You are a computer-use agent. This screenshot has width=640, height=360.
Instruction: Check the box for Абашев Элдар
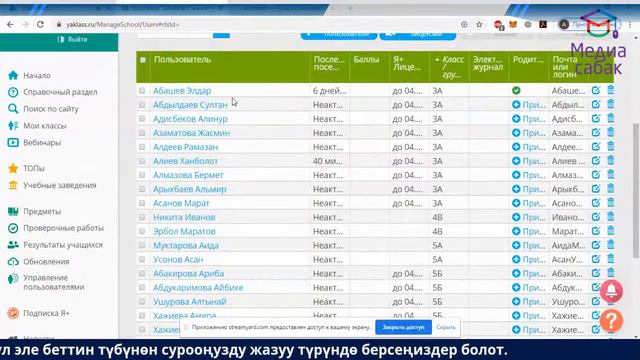[142, 91]
